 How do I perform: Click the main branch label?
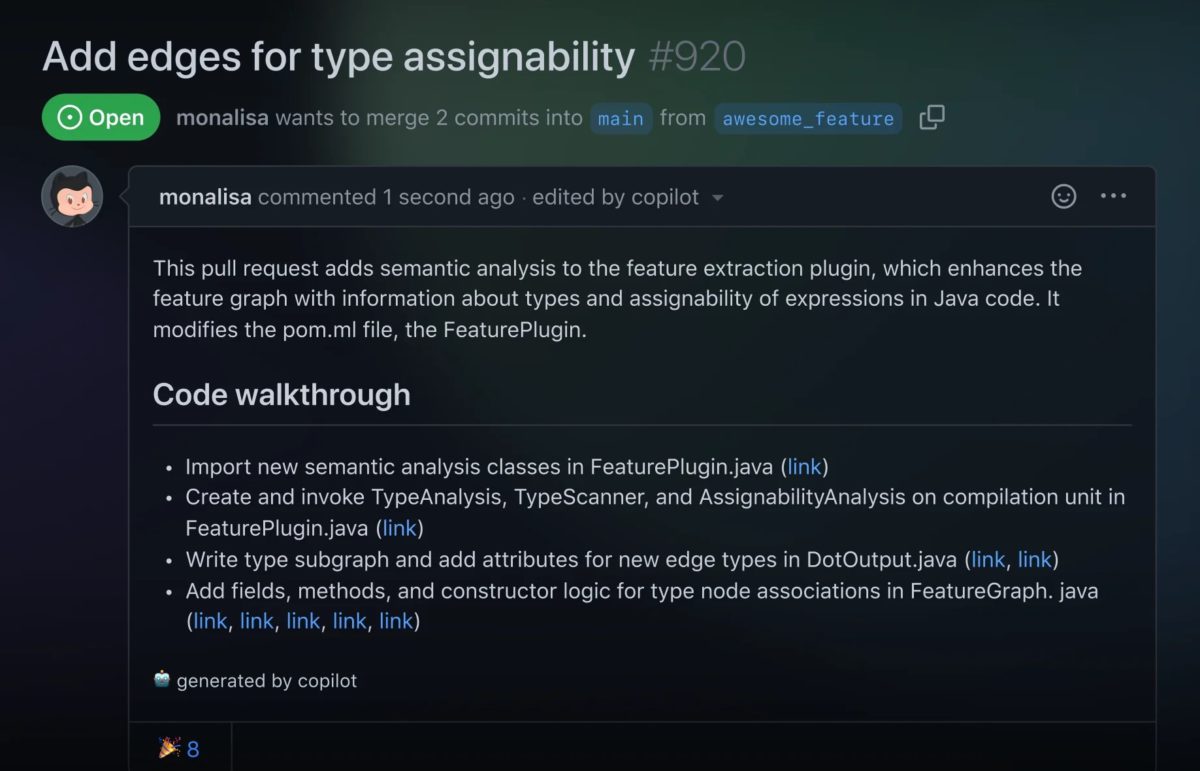(620, 119)
